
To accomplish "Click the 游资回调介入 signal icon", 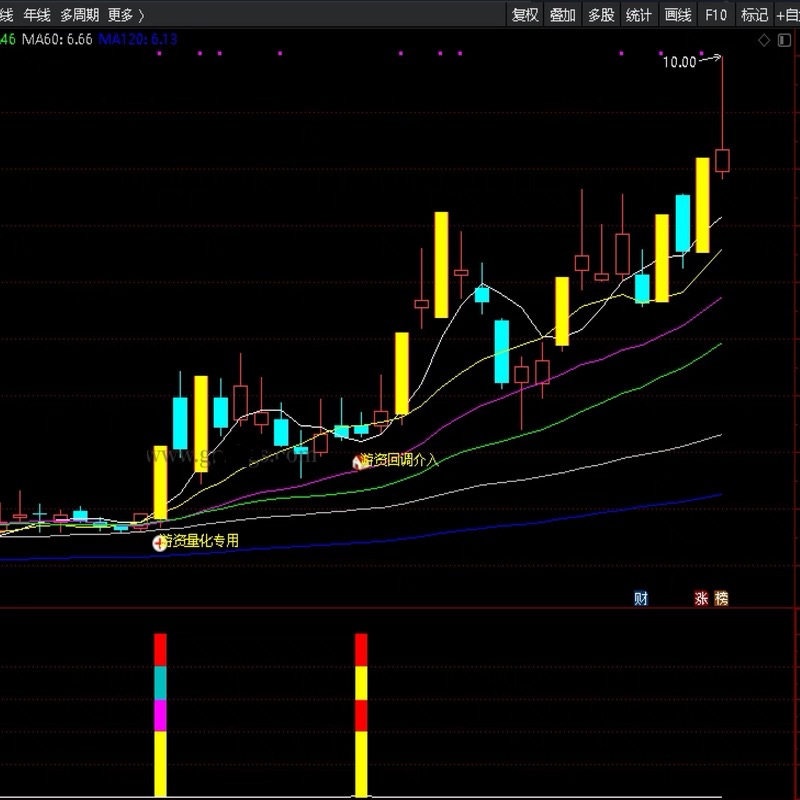I will pos(358,462).
